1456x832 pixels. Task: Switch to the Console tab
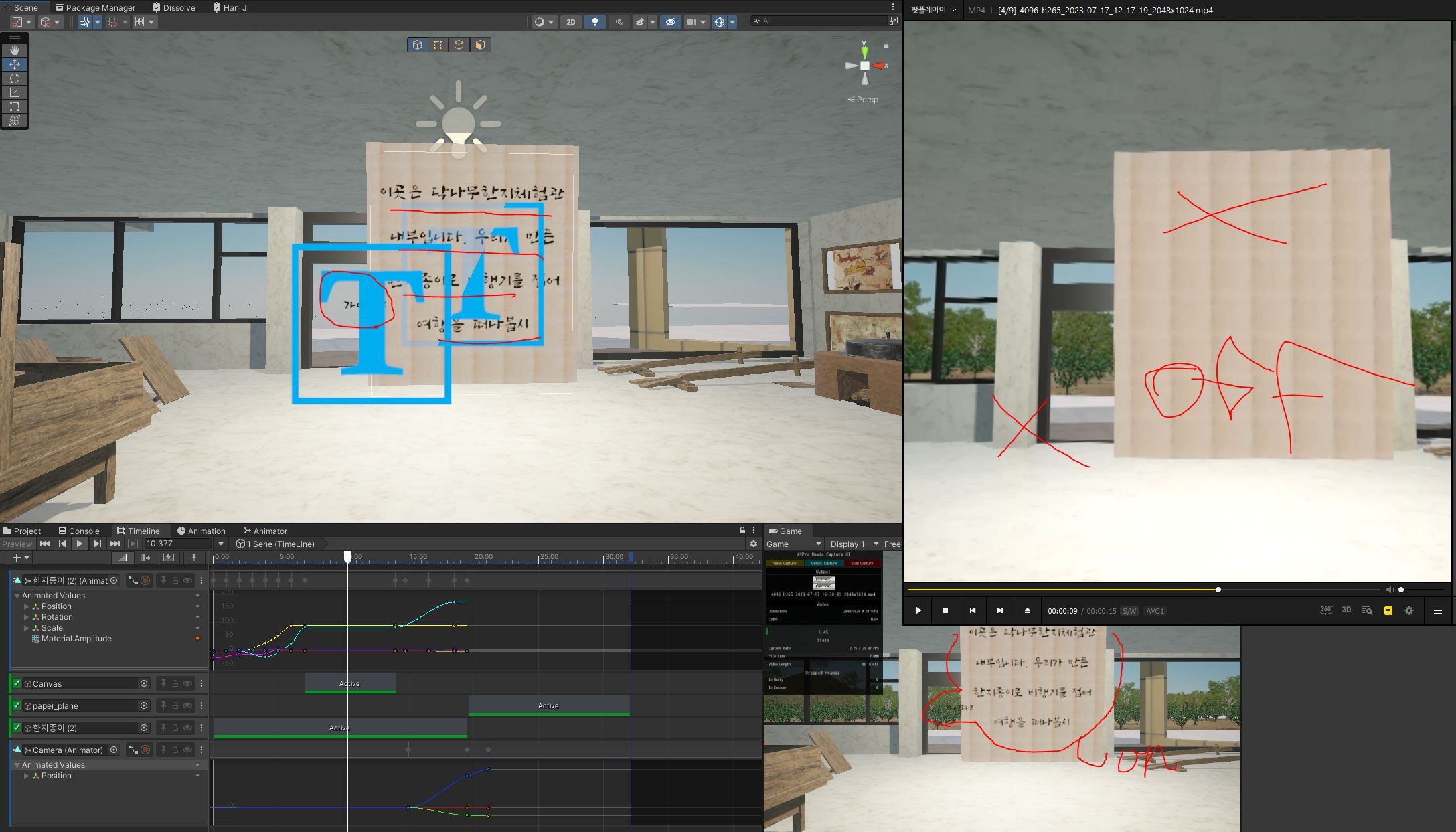click(80, 531)
